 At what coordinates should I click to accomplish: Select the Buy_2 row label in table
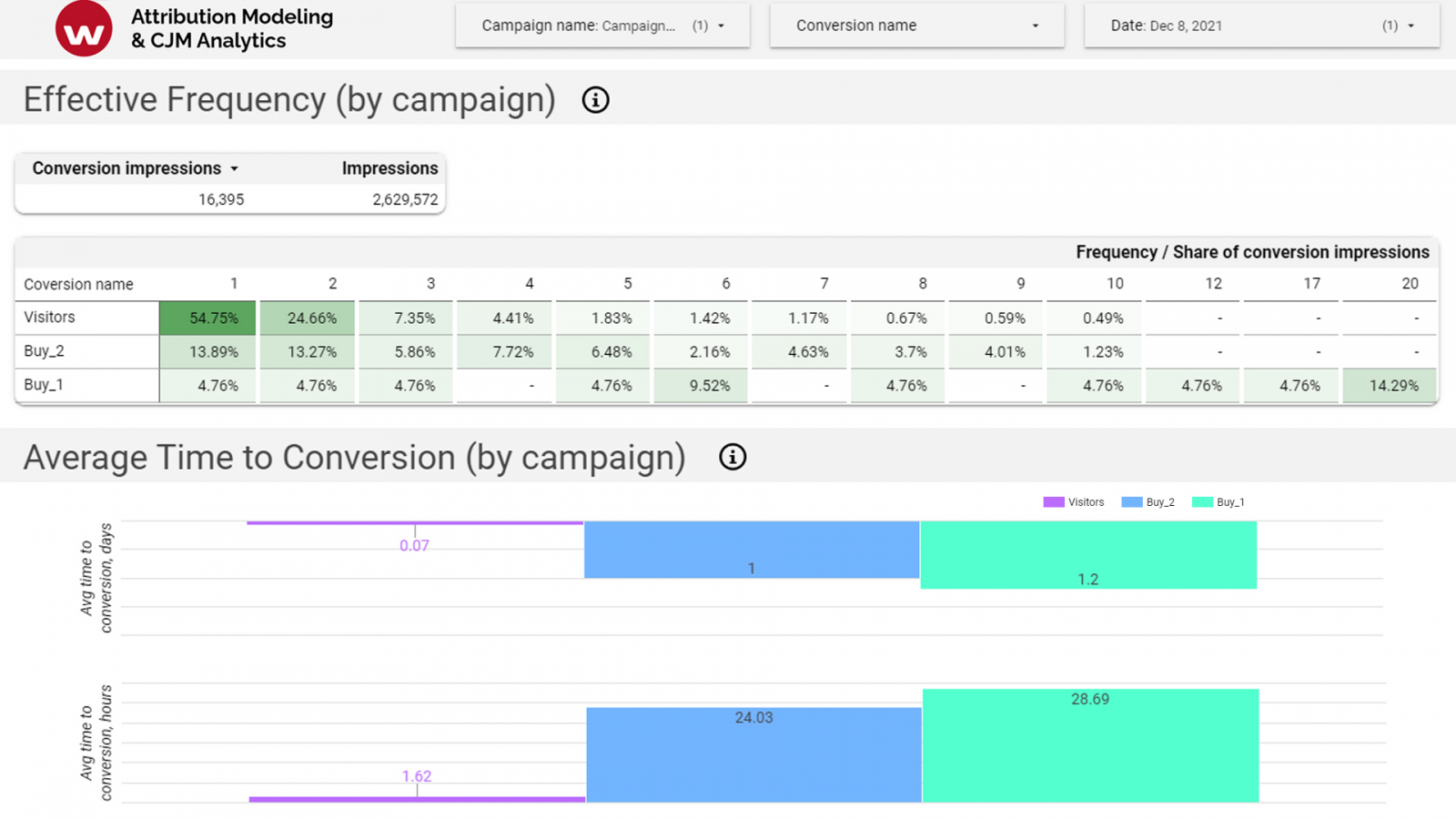[x=44, y=351]
